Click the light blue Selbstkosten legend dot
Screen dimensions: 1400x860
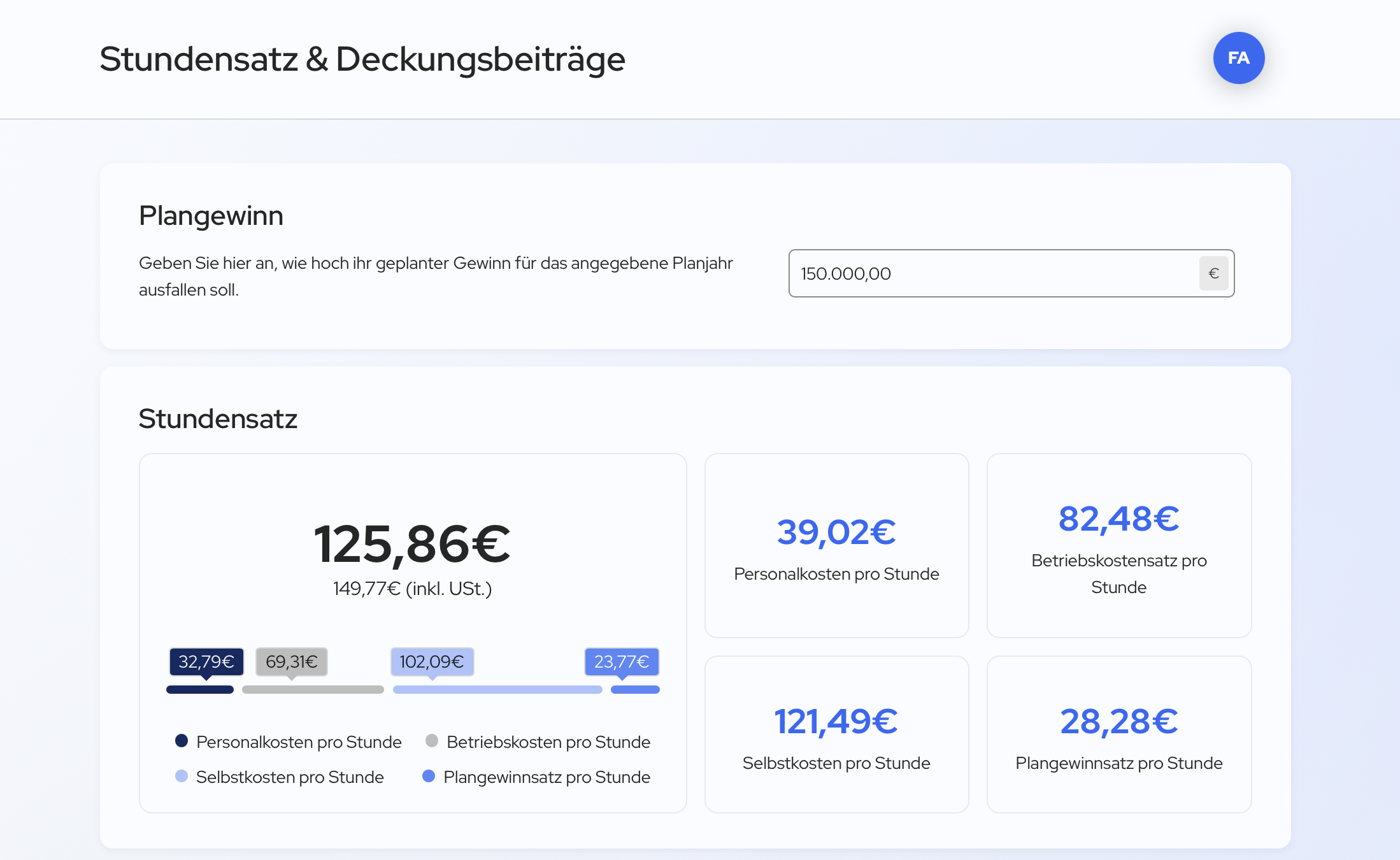[182, 776]
